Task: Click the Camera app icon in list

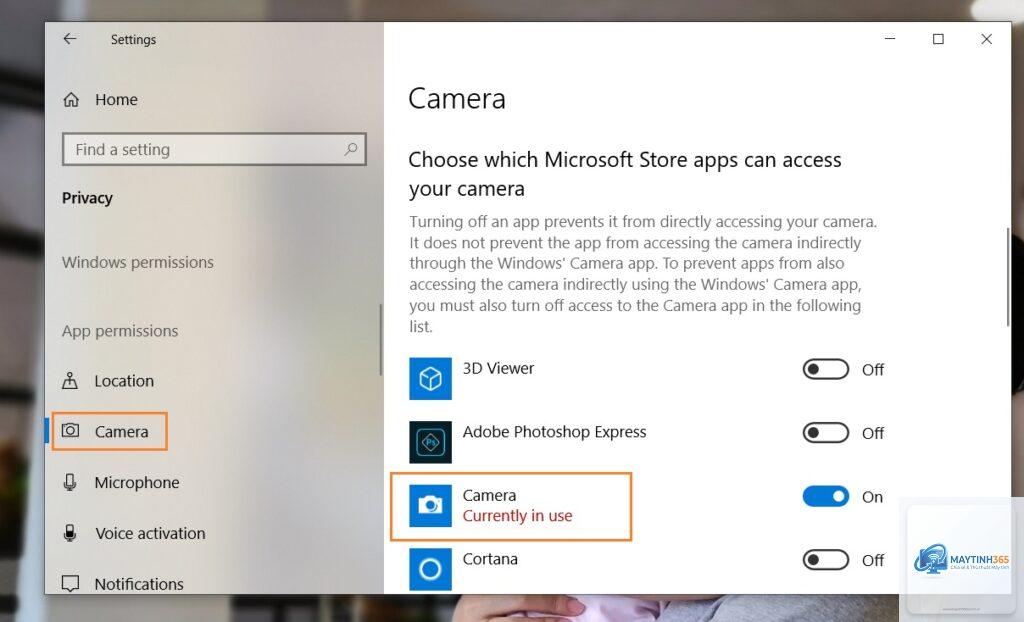Action: [430, 506]
